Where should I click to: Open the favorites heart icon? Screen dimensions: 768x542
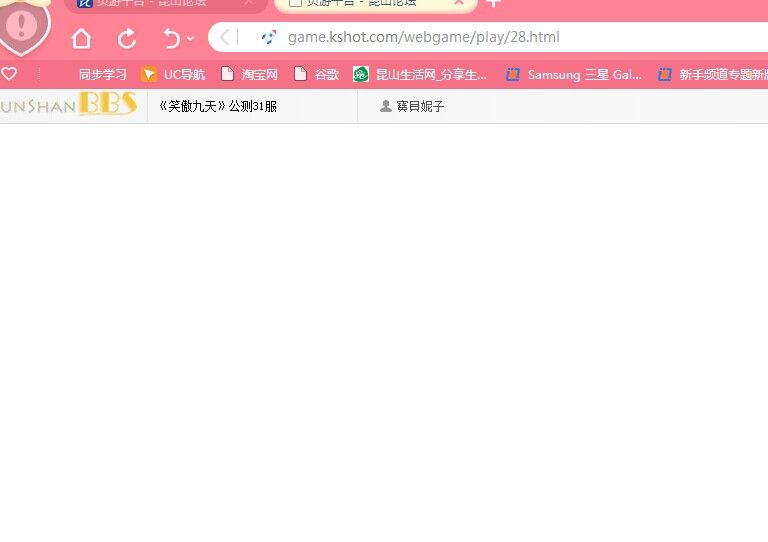[x=9, y=74]
